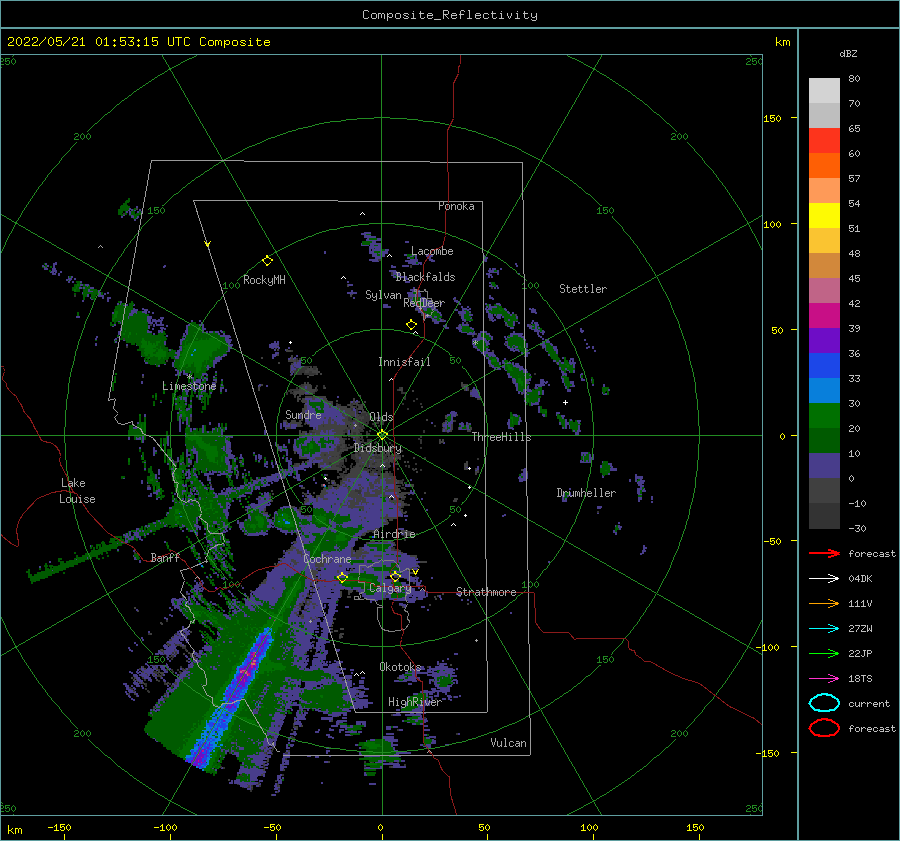Screen dimensions: 900x841
Task: Click the bright green swatch between 30 and 20
Action: click(824, 416)
